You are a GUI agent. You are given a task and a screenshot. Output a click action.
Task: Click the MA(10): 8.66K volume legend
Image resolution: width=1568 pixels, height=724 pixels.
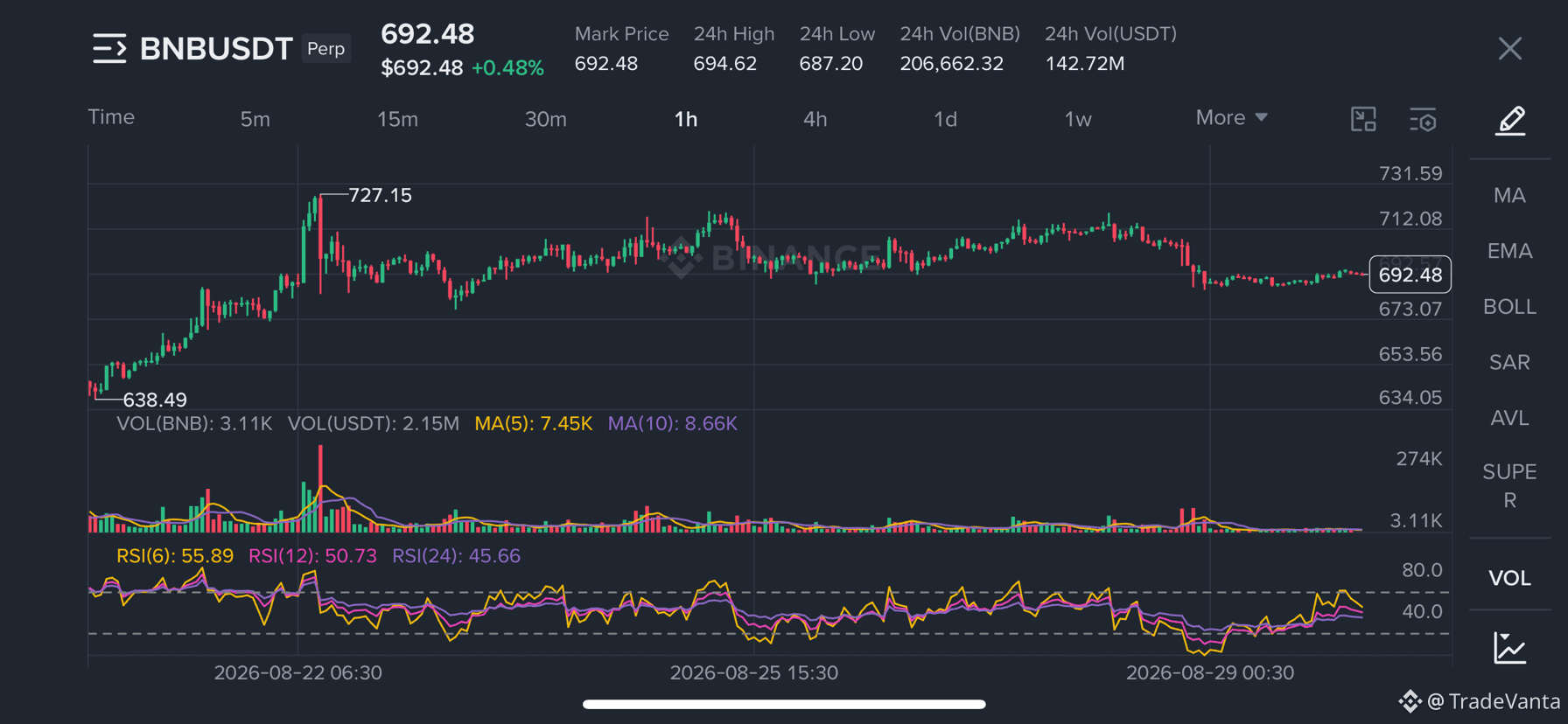click(672, 423)
